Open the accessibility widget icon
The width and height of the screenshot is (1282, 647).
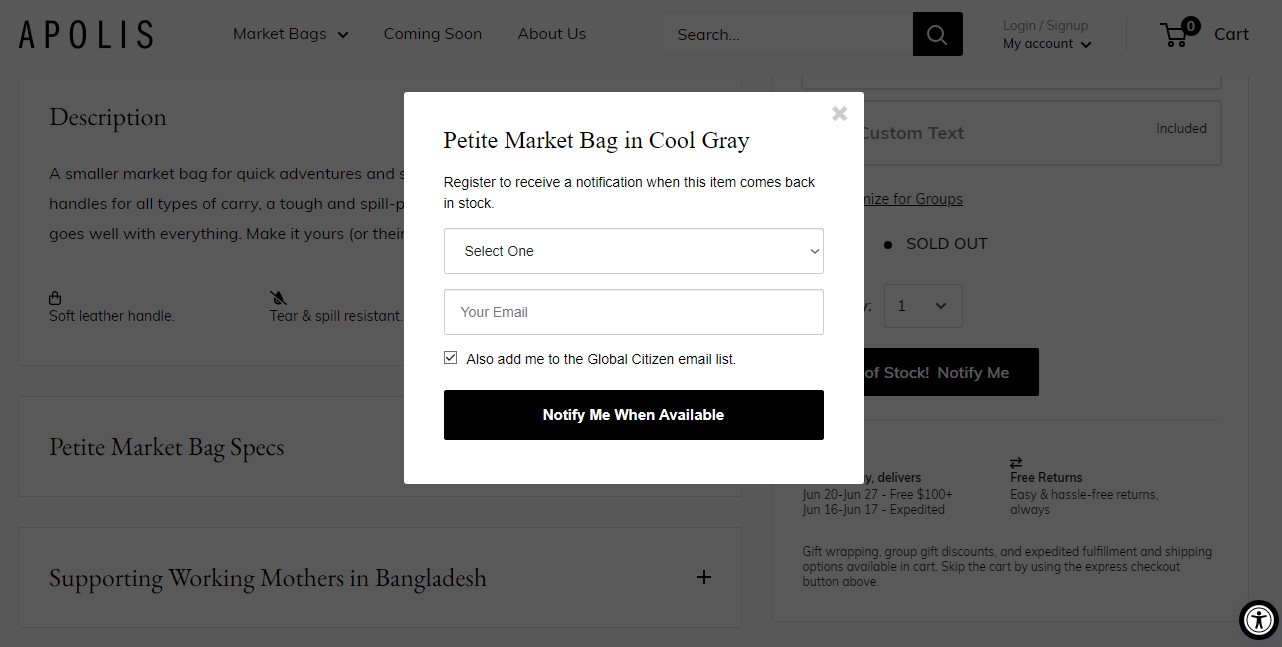tap(1258, 620)
